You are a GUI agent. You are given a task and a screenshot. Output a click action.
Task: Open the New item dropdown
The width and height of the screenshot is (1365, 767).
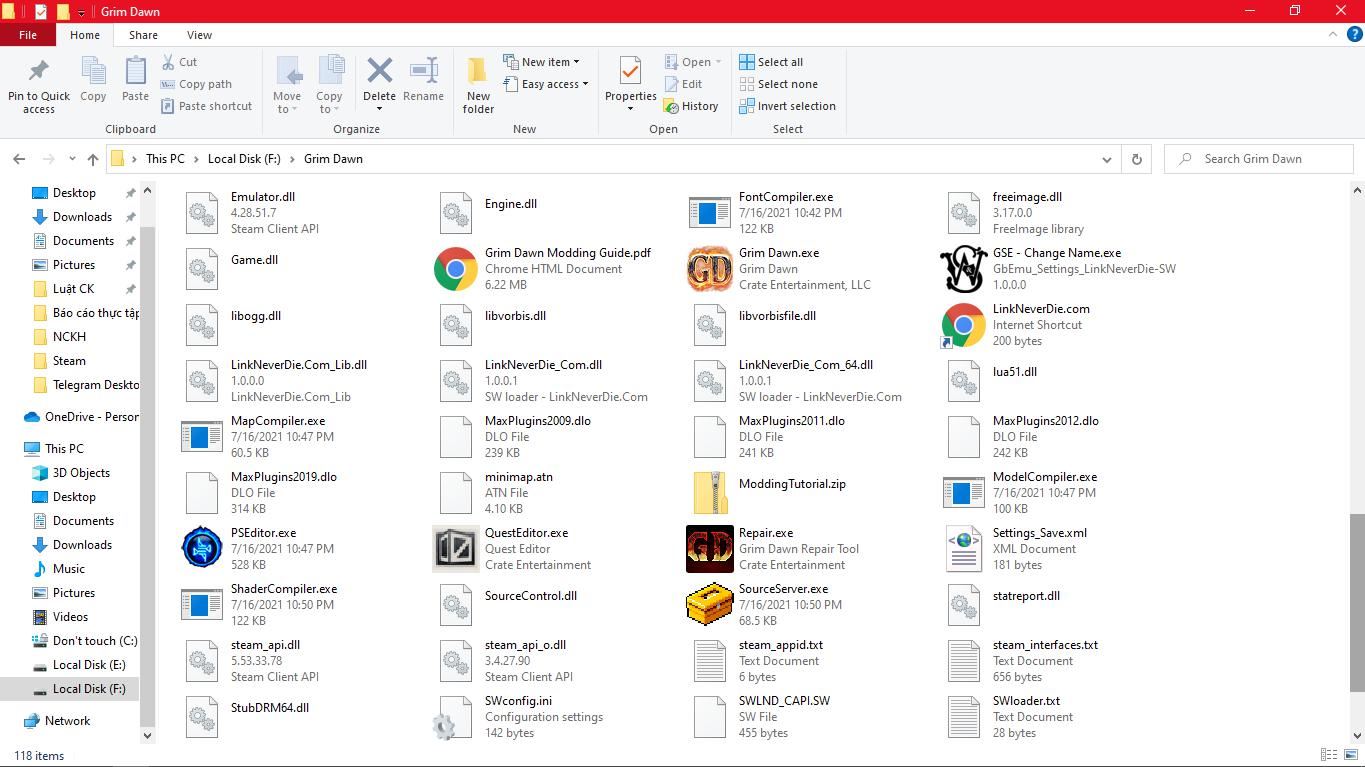[547, 62]
